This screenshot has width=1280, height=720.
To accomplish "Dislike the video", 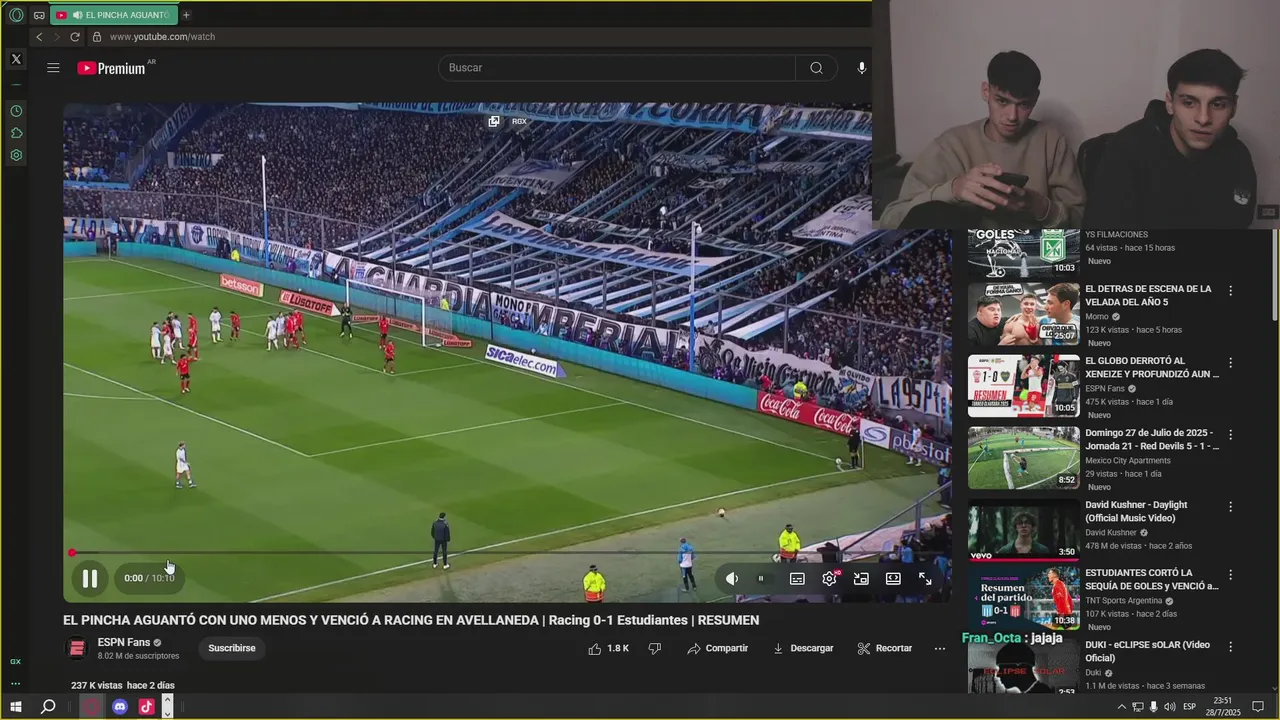I will pos(655,648).
